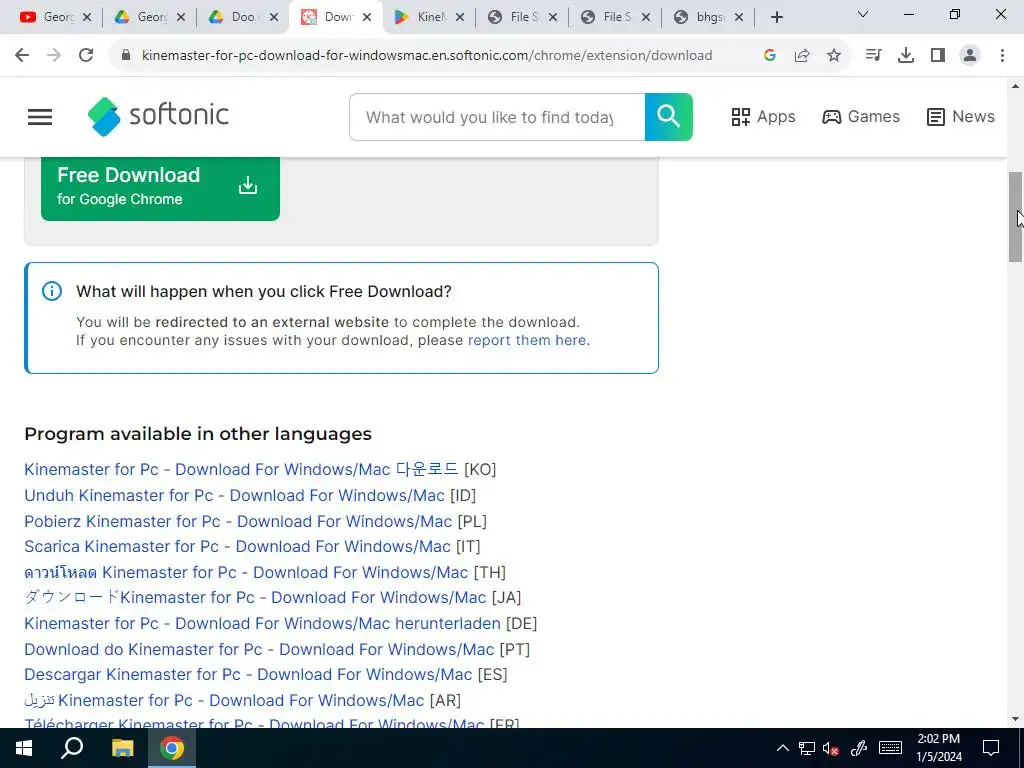Screen dimensions: 1024x768
Task: Click the Games controller icon
Action: click(x=831, y=117)
